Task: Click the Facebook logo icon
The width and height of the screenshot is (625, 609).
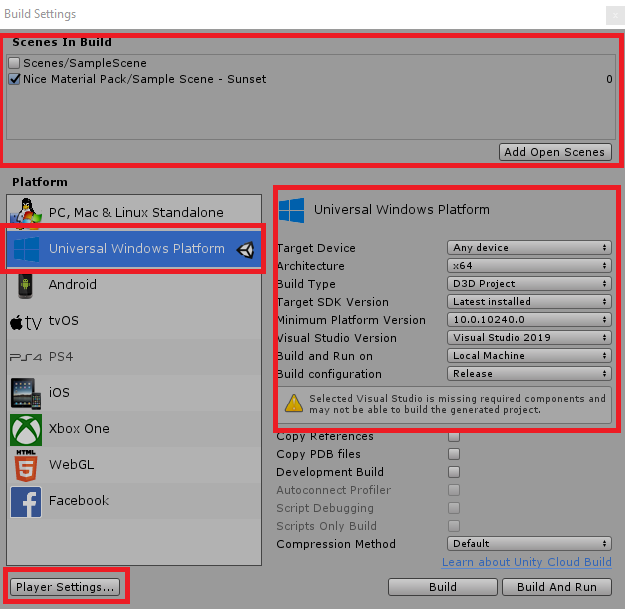Action: pos(26,502)
